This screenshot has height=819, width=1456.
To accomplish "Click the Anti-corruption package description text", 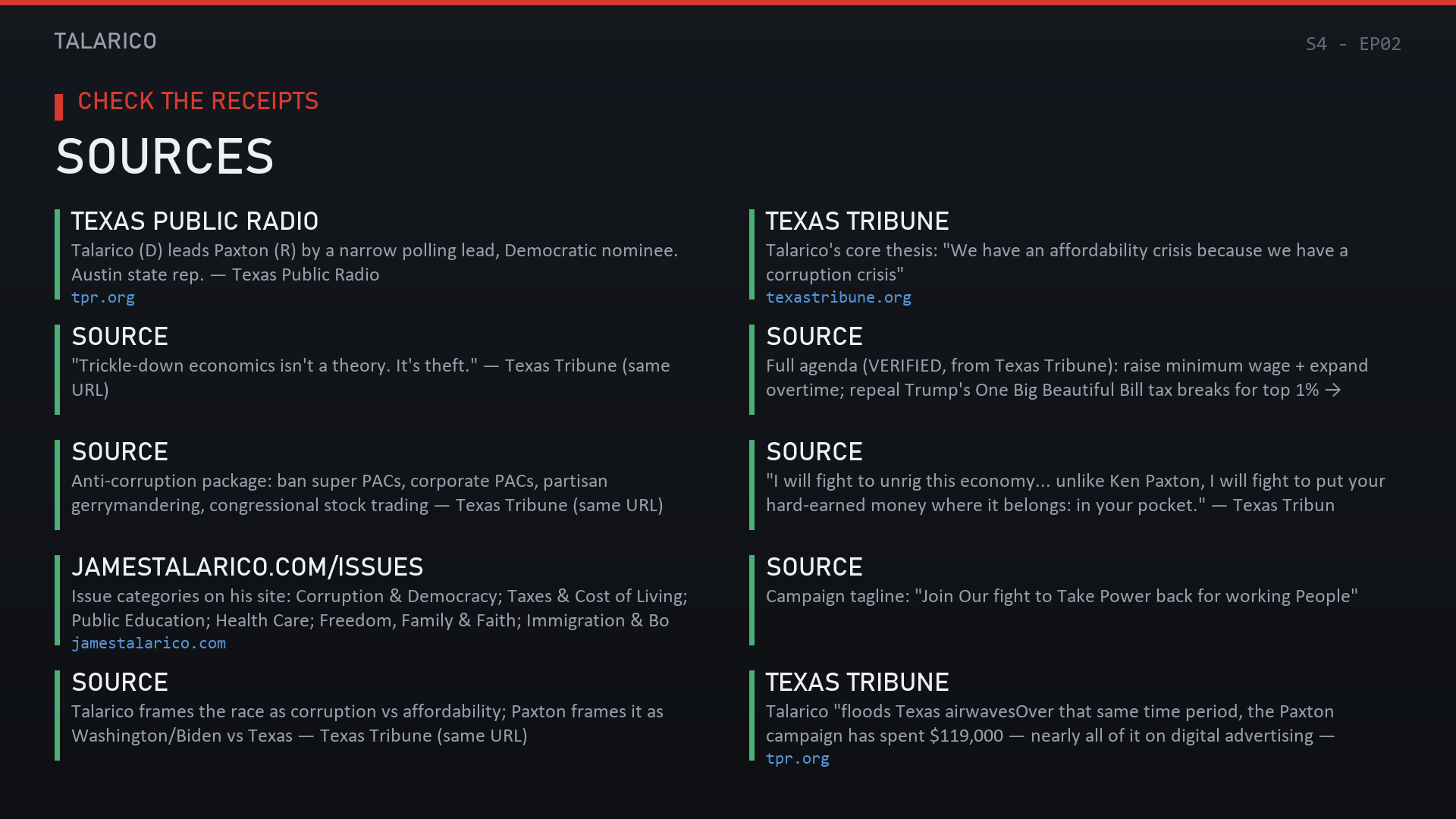I will point(367,493).
